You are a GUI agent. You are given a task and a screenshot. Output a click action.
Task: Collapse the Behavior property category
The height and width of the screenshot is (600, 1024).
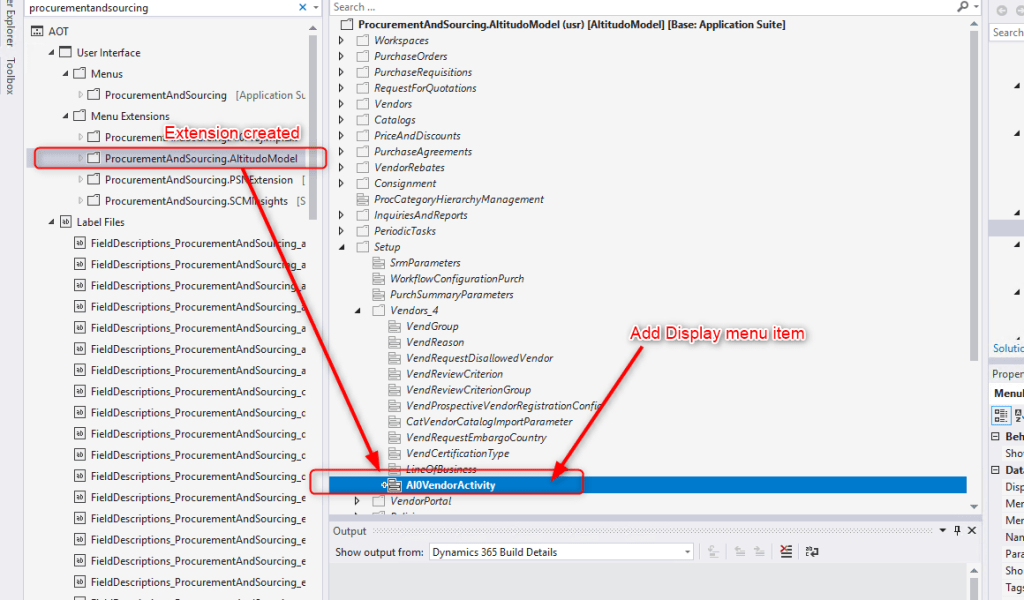(x=995, y=437)
